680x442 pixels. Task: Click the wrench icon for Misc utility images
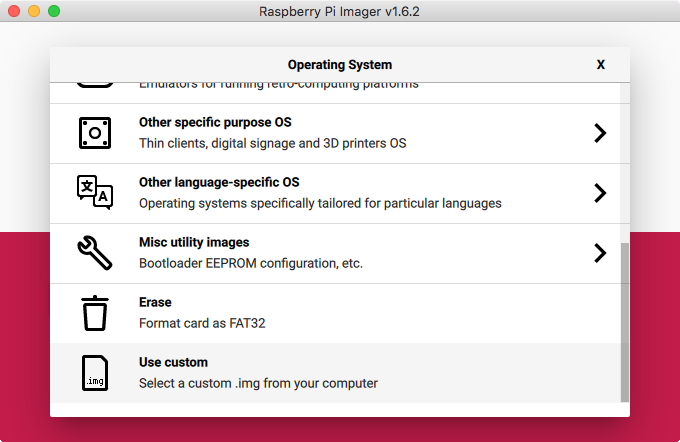click(95, 253)
